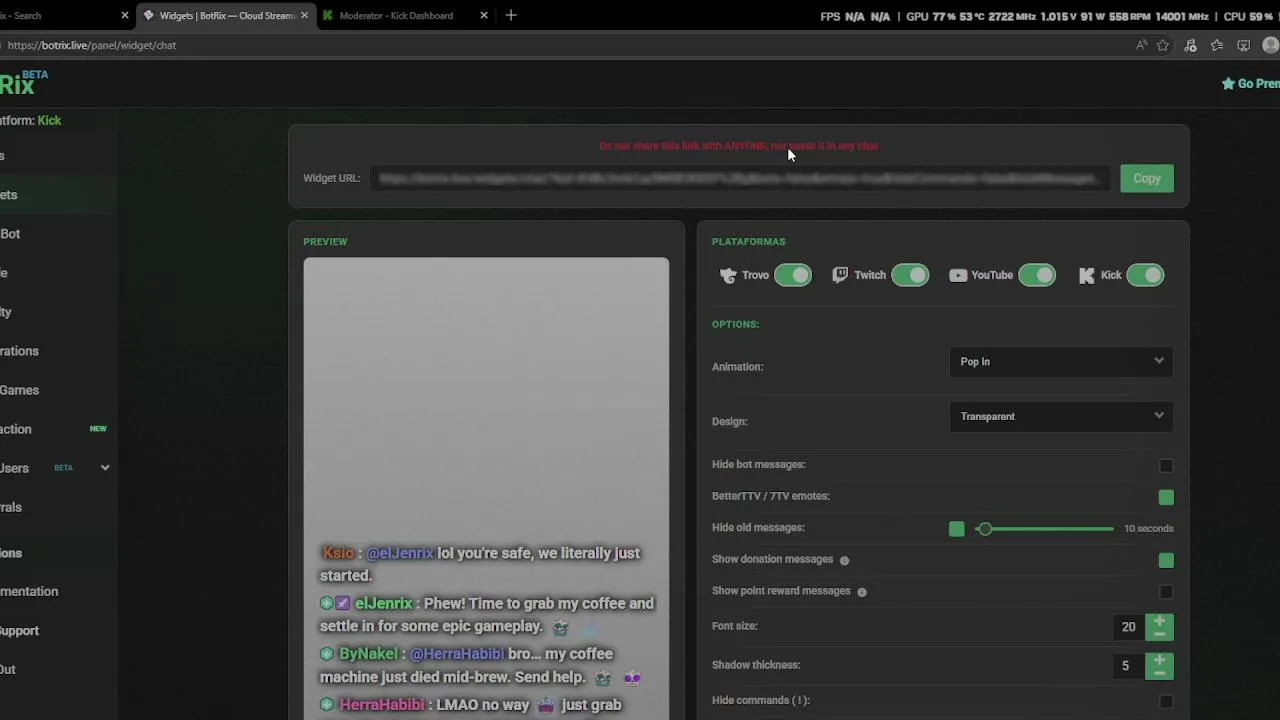Switch to the Moderator - Kick Dashboard tab
The height and width of the screenshot is (720, 1280).
click(396, 16)
